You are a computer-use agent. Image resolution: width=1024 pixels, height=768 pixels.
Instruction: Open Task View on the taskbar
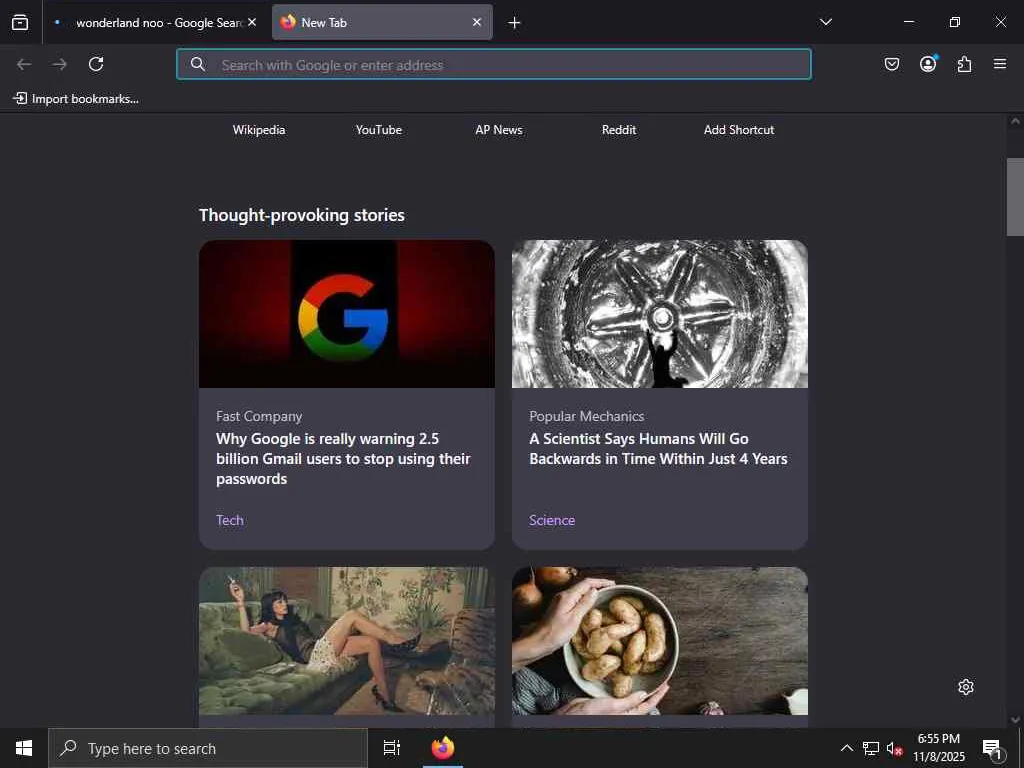tap(391, 748)
